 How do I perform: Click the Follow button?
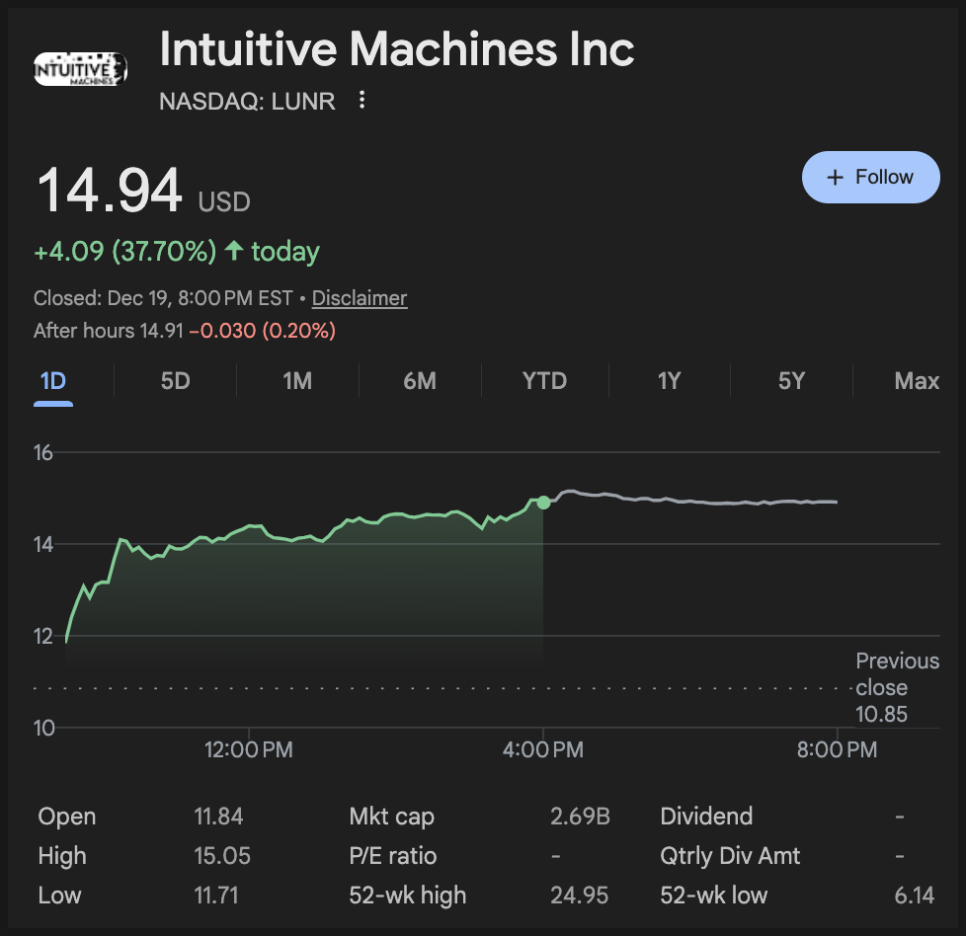click(870, 177)
